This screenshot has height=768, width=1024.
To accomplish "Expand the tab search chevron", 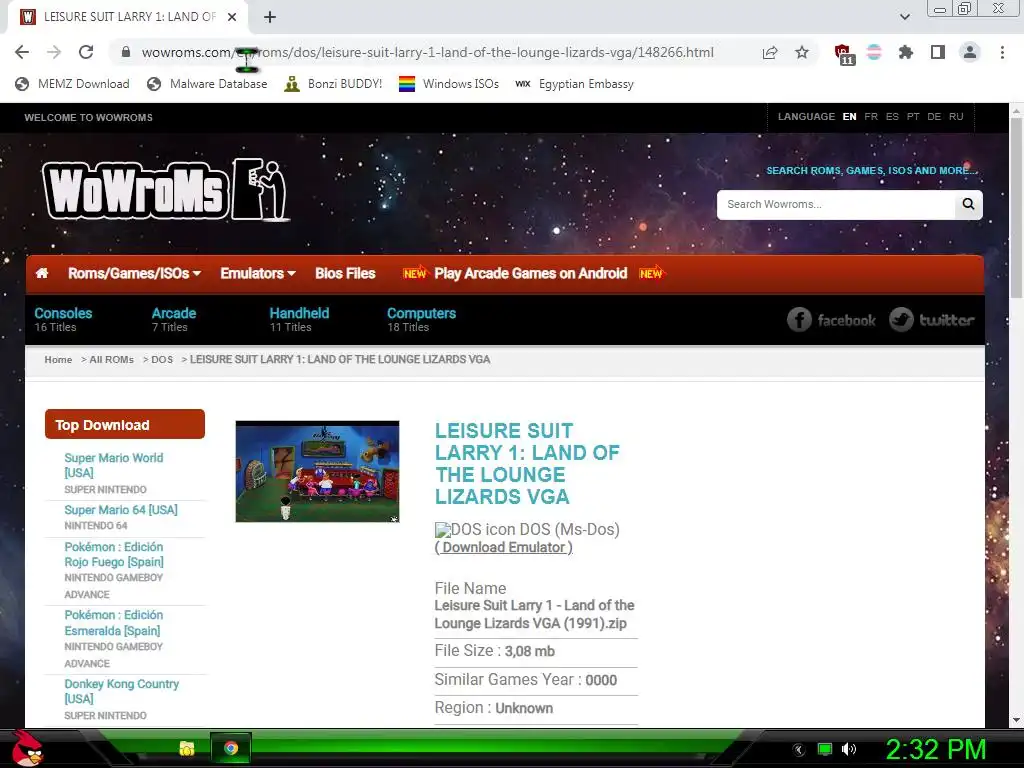I will 904,17.
